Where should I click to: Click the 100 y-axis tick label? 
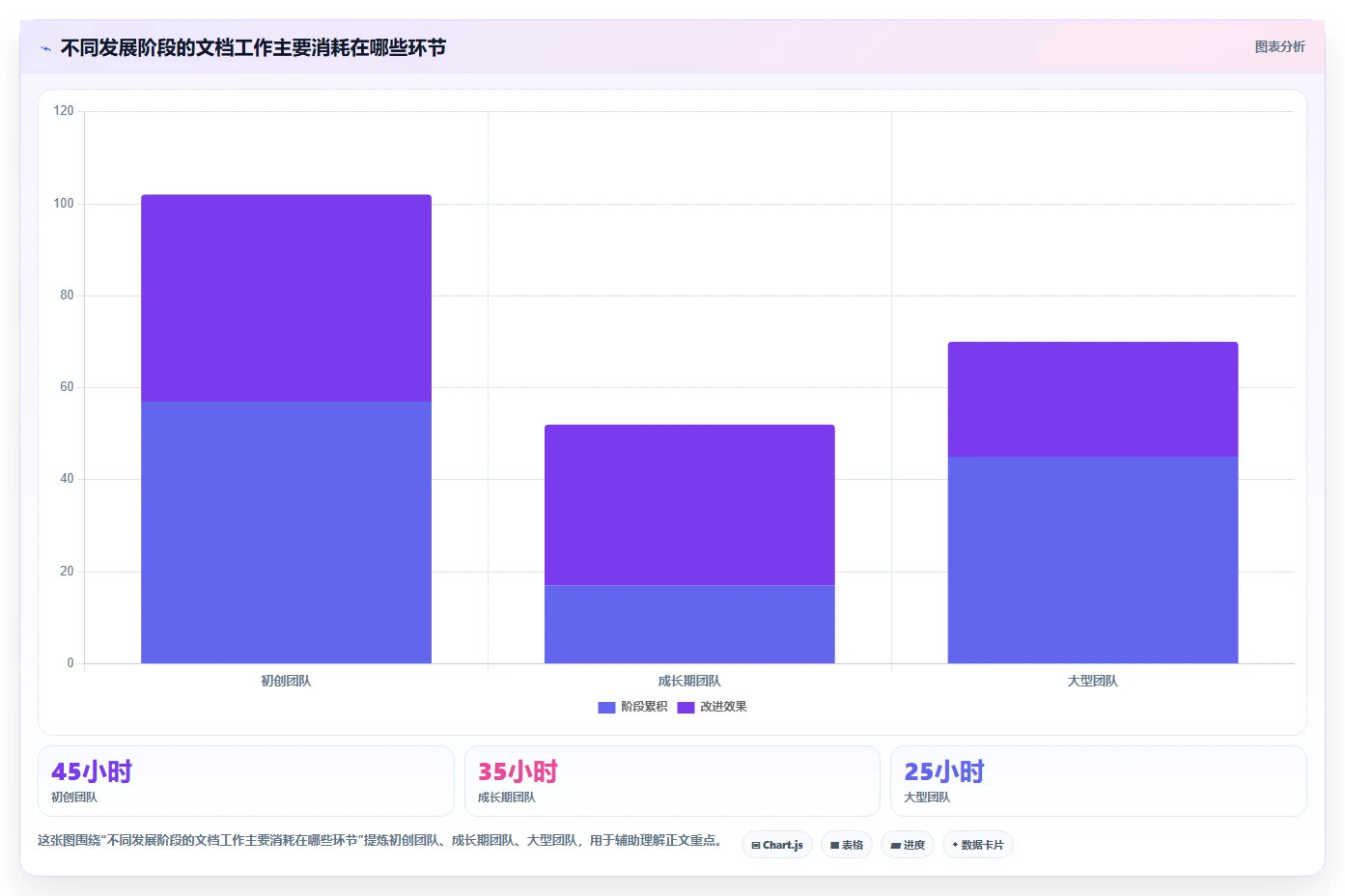pyautogui.click(x=64, y=203)
